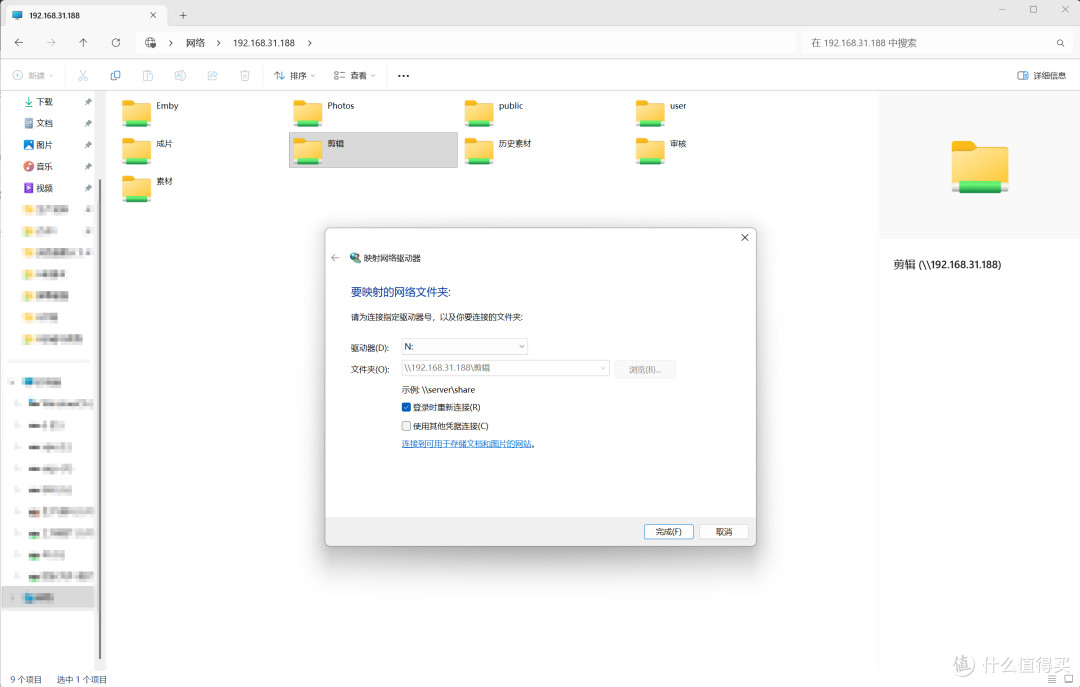Click the Delete trash icon
Viewport: 1080px width, 687px height.
click(x=245, y=76)
